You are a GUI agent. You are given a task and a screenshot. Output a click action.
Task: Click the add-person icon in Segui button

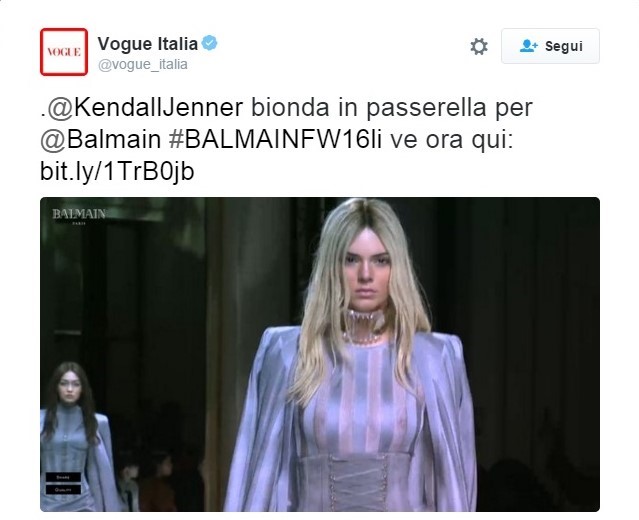529,46
